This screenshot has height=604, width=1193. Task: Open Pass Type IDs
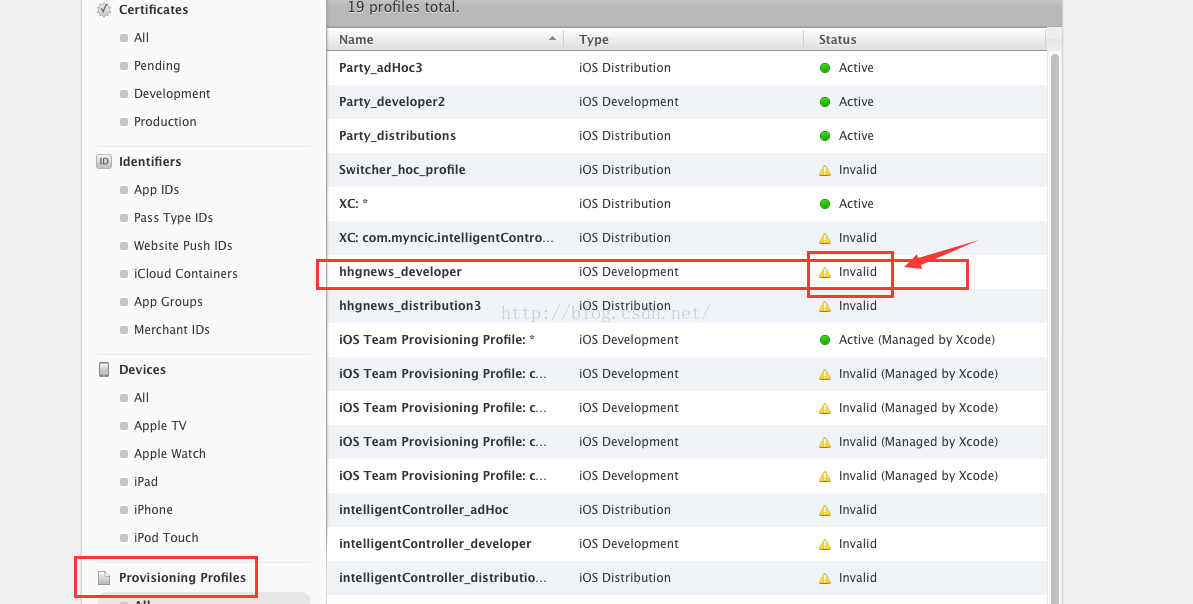pos(173,218)
